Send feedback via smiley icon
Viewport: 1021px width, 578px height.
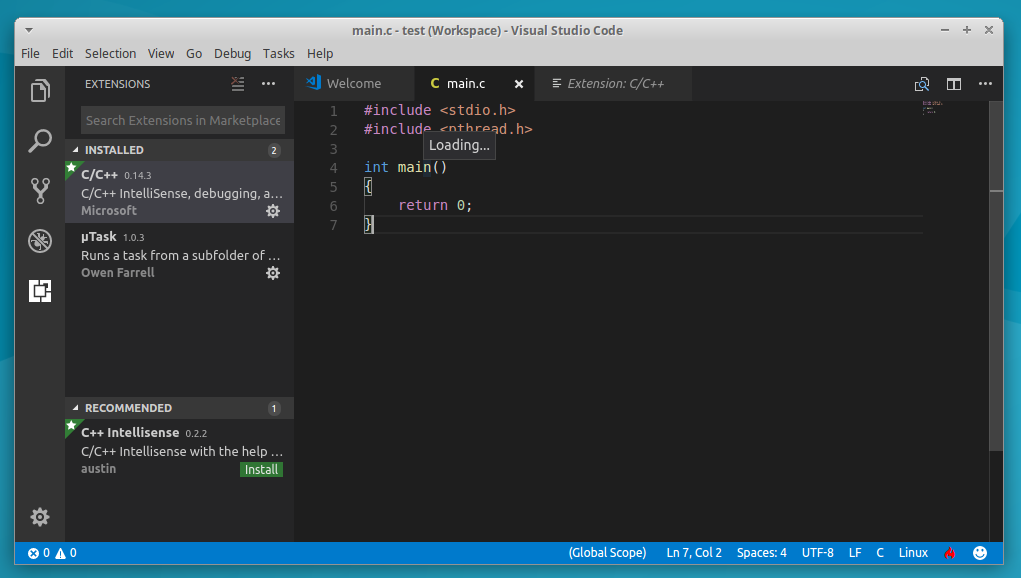[980, 553]
